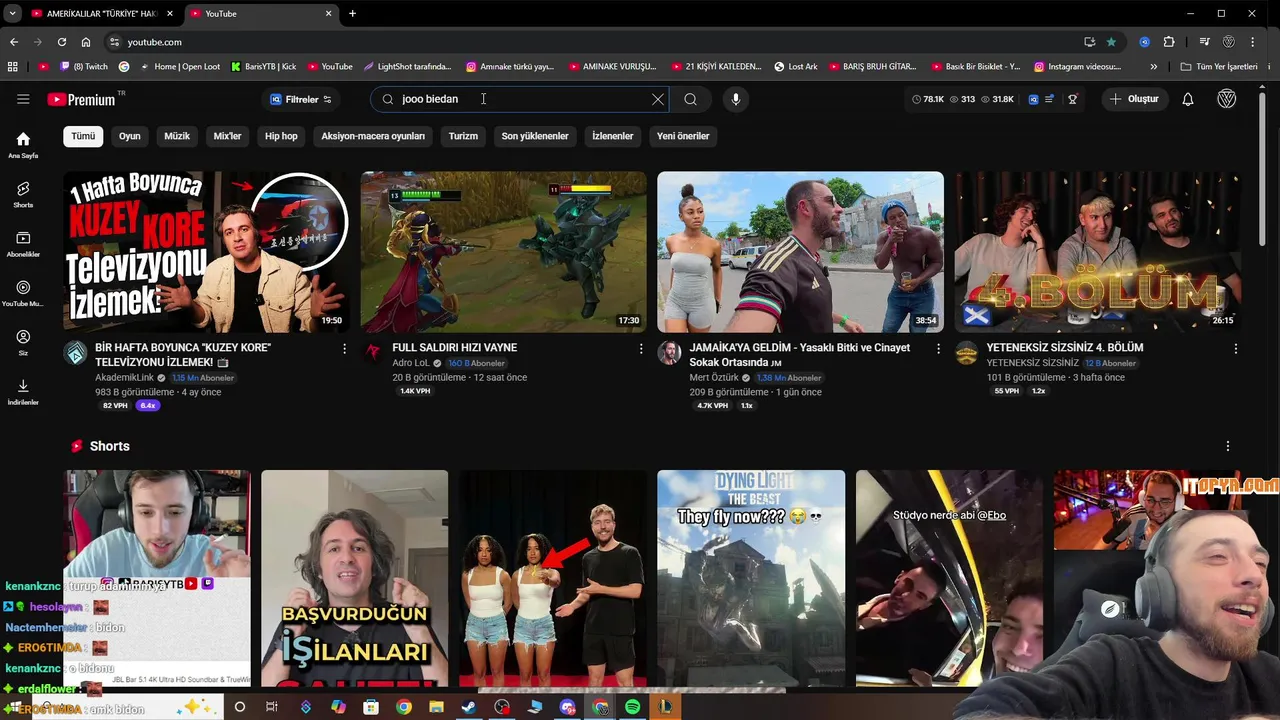
Task: Open the BarisYTB | Kick bookmark
Action: coord(263,67)
